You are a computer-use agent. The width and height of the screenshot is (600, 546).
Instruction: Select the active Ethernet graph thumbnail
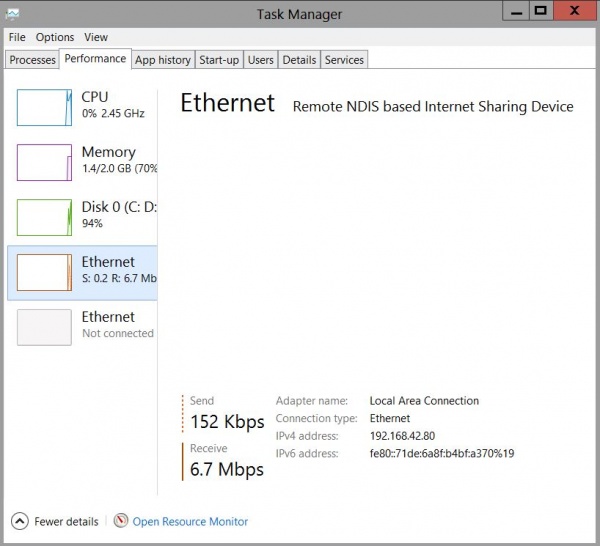tap(44, 272)
